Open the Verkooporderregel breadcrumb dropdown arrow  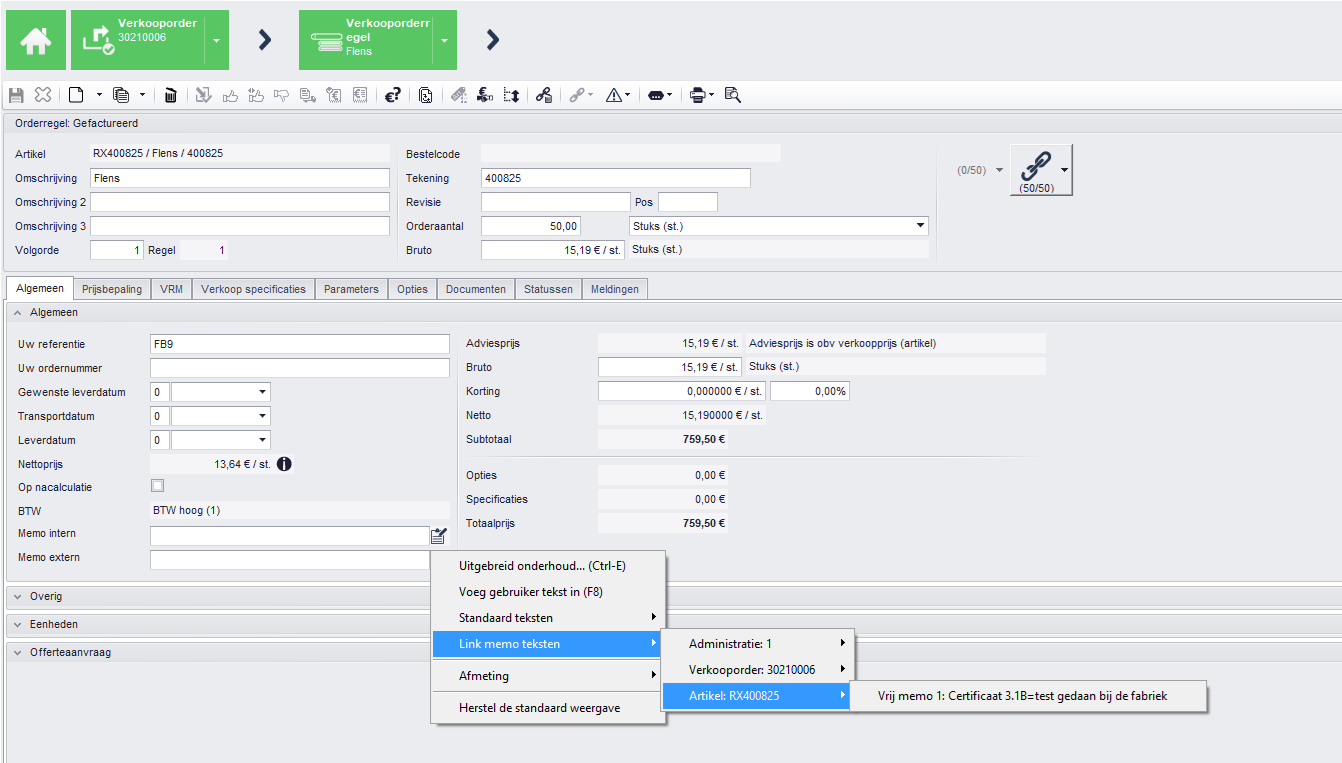[x=444, y=41]
